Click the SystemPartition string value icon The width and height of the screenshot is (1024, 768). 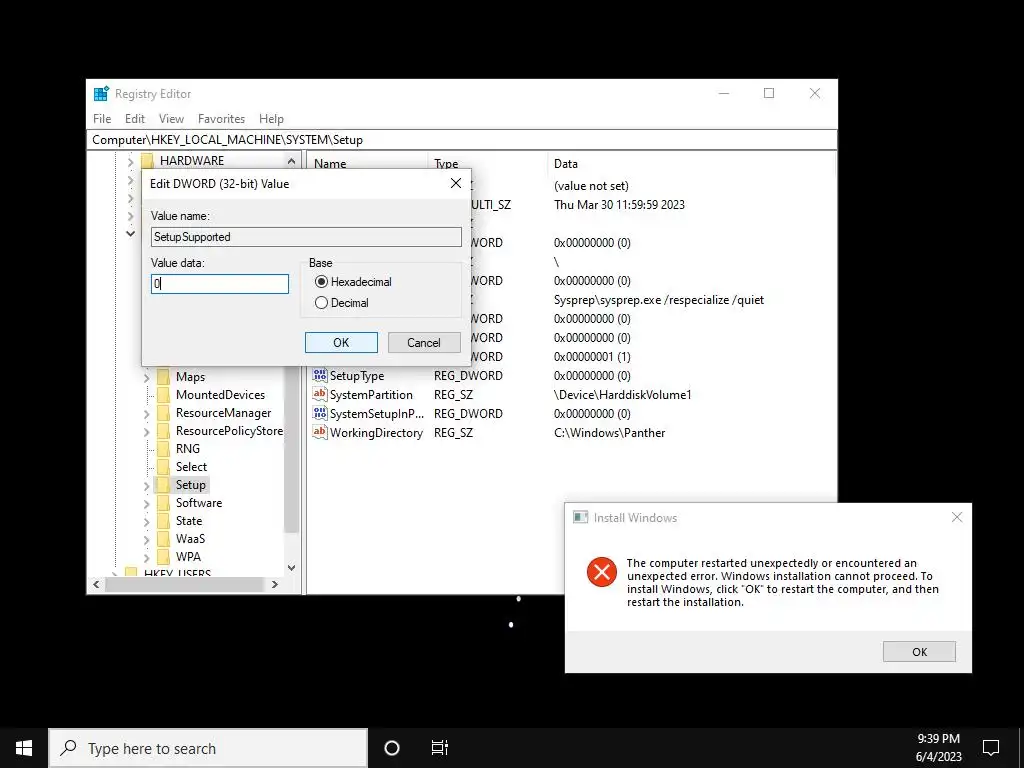coord(319,394)
